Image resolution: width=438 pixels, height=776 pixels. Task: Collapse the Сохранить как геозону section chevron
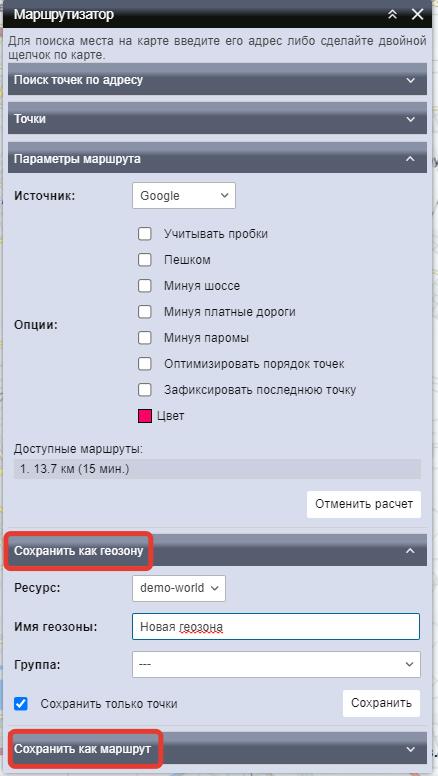coord(410,550)
